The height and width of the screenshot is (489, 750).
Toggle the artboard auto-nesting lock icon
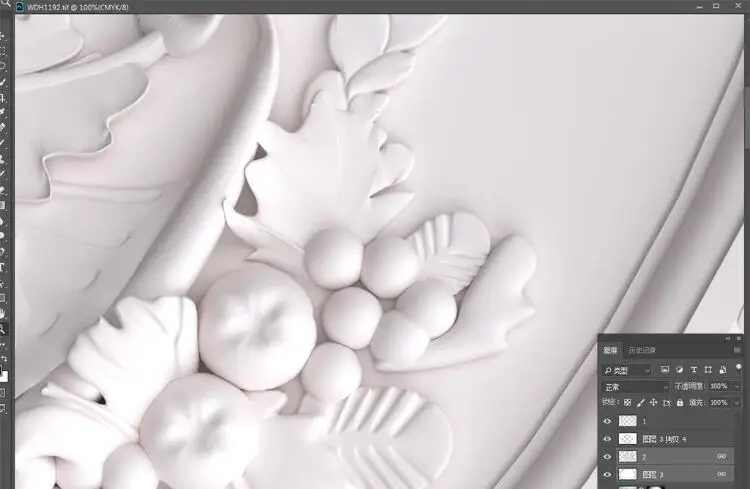pos(667,403)
